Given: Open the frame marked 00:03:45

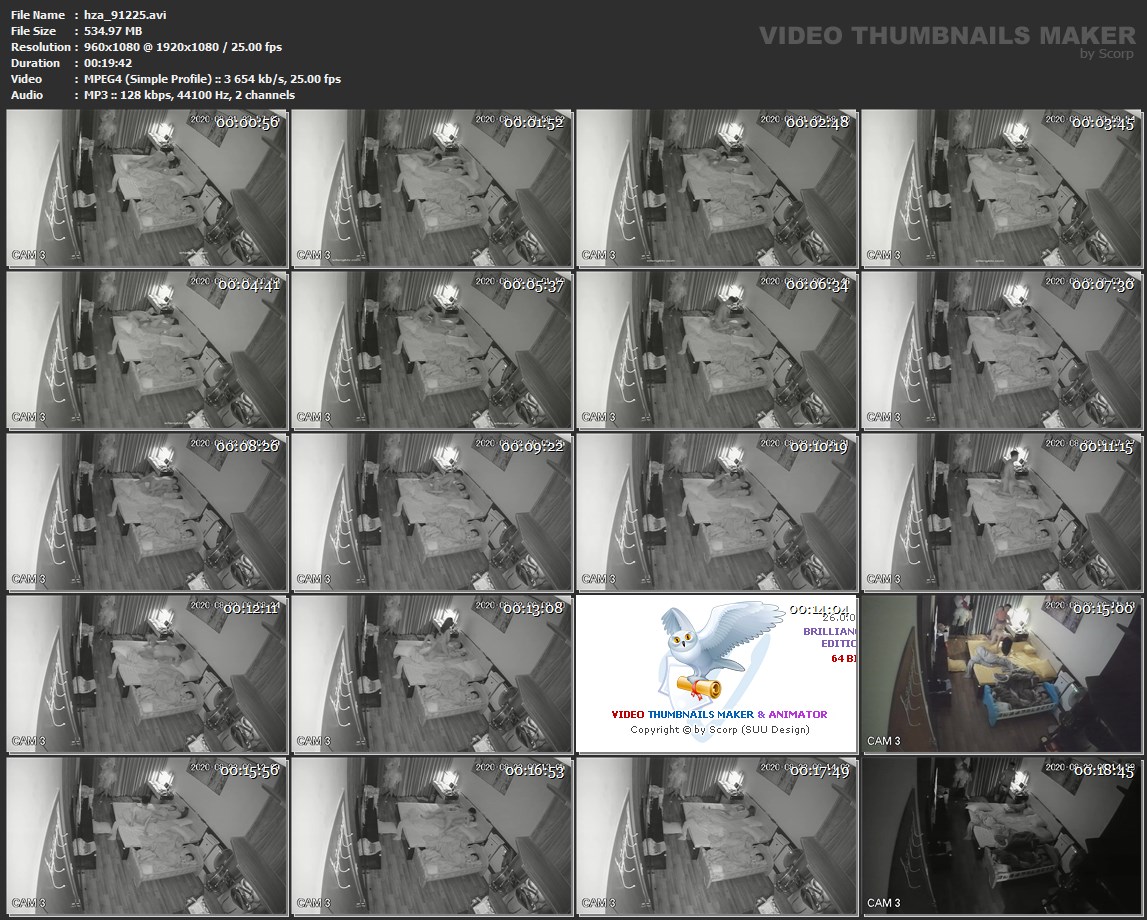Looking at the screenshot, I should [1001, 188].
